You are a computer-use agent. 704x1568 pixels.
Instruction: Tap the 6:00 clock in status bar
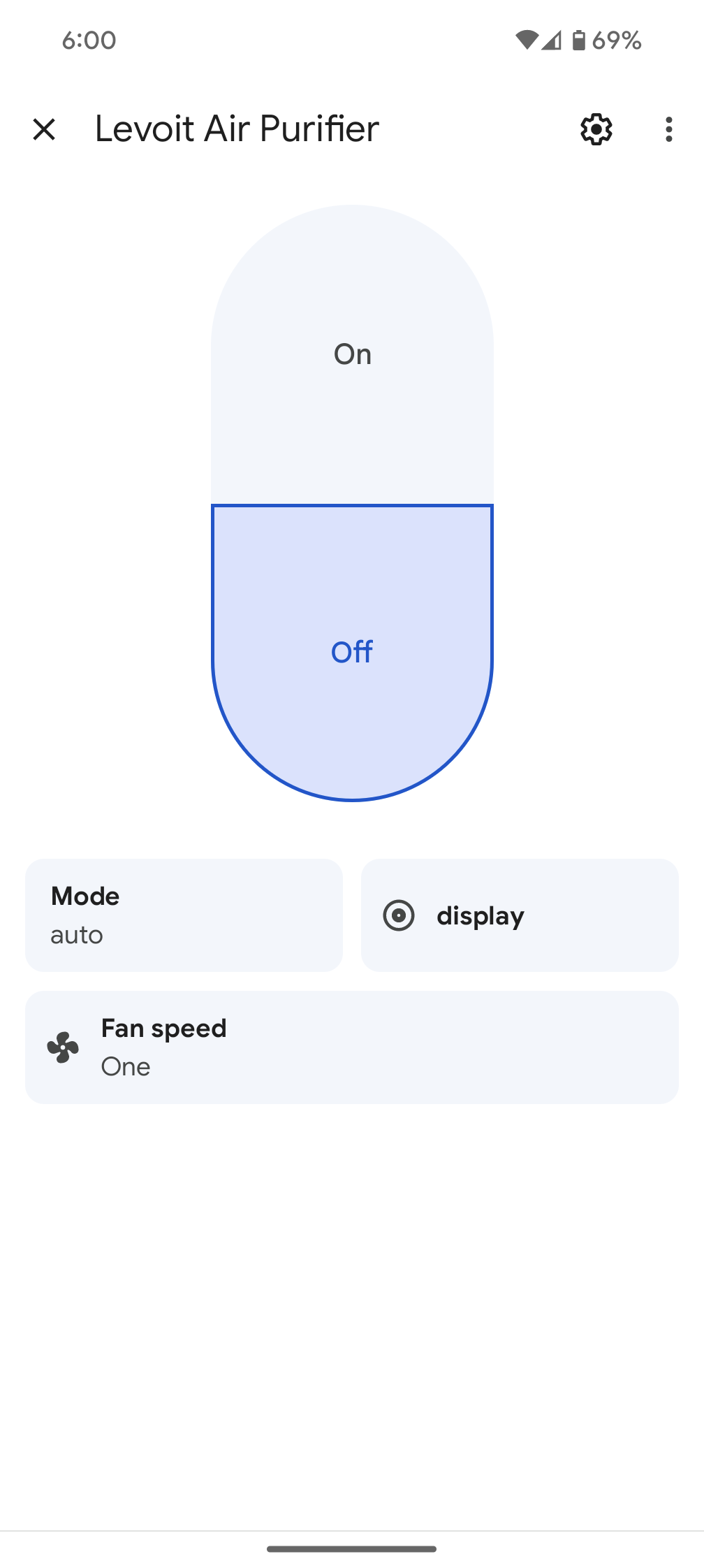[89, 41]
